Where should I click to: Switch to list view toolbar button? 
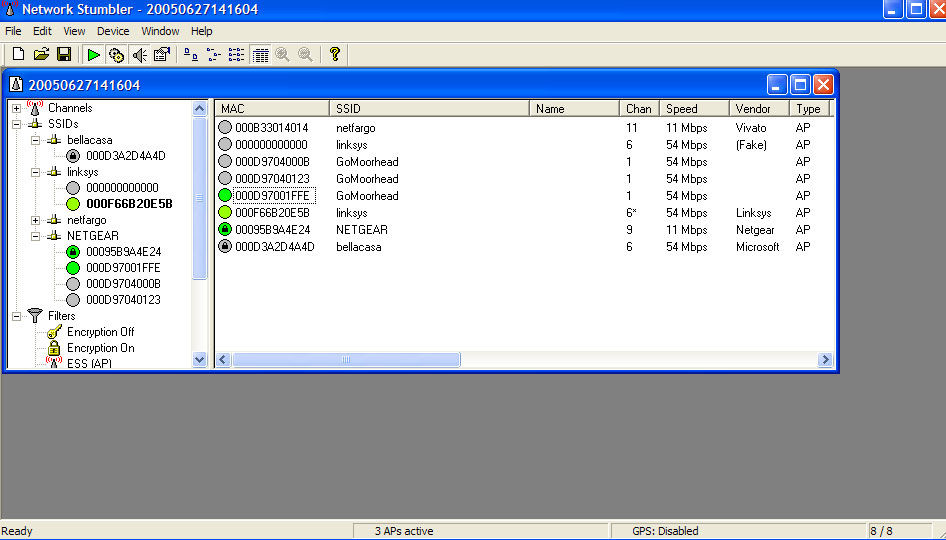[236, 55]
